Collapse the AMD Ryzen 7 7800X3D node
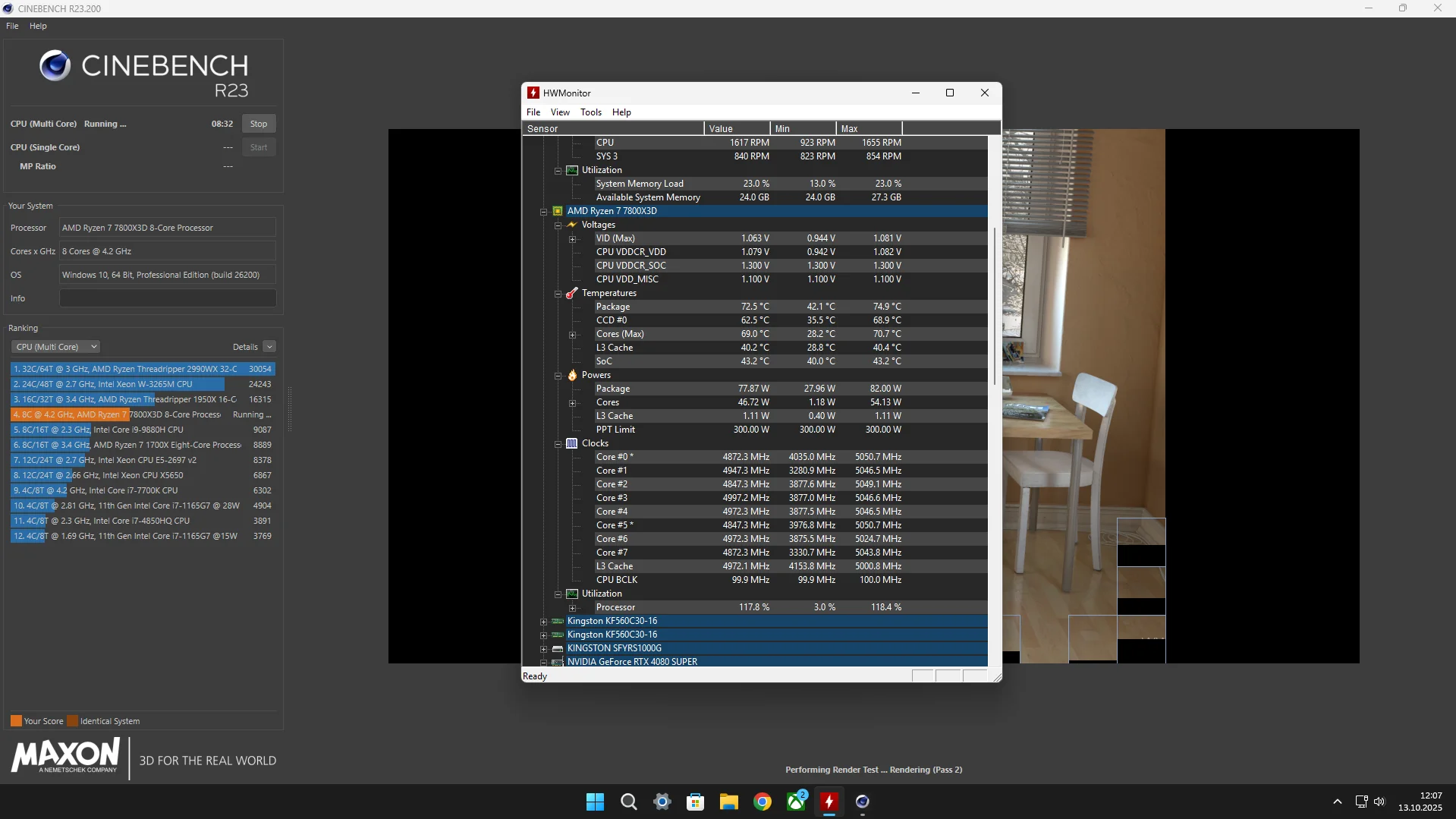Screen dimensions: 1456x819 543,212
